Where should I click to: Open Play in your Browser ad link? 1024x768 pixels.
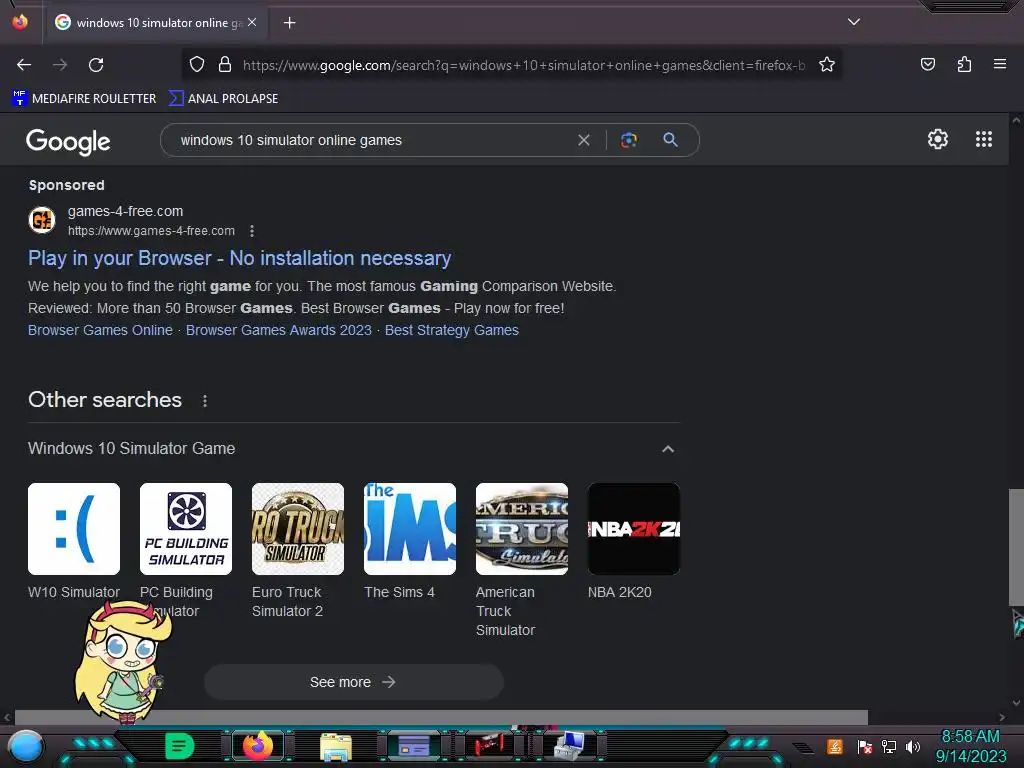pyautogui.click(x=240, y=258)
